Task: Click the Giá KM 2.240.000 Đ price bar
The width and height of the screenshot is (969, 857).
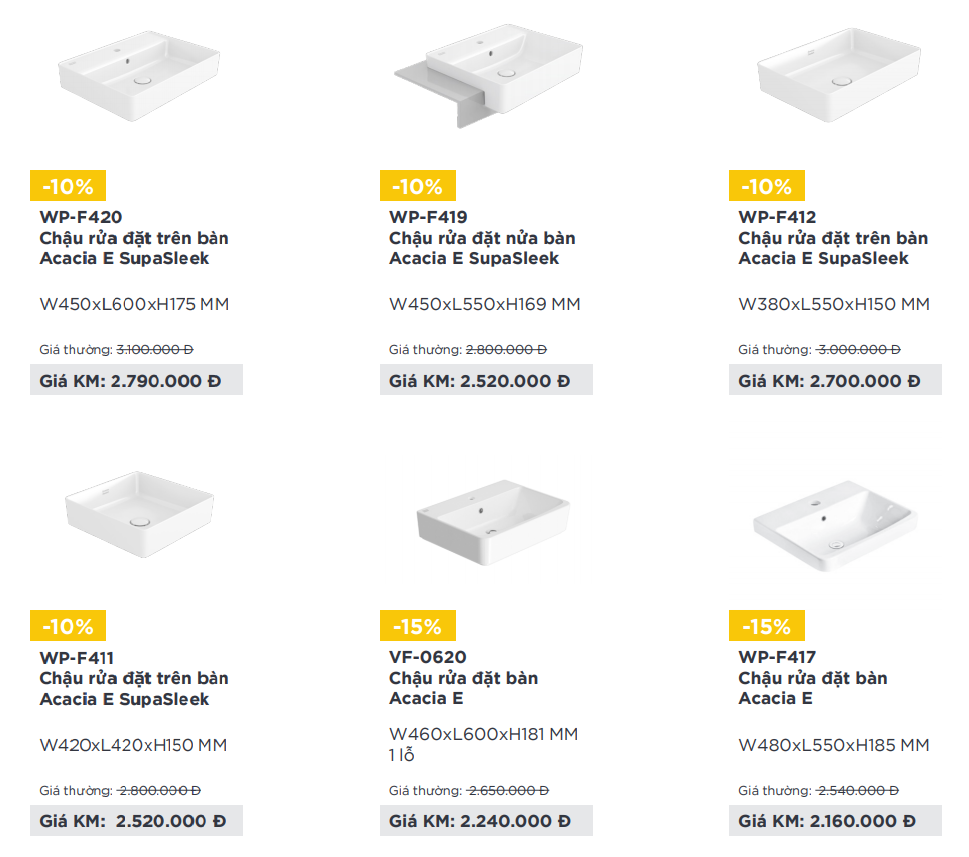Action: (486, 821)
